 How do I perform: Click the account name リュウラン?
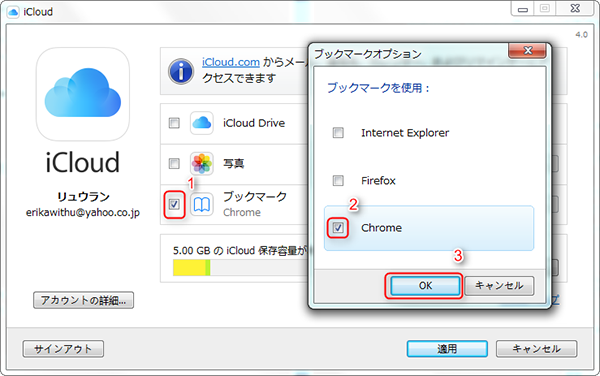[x=83, y=197]
